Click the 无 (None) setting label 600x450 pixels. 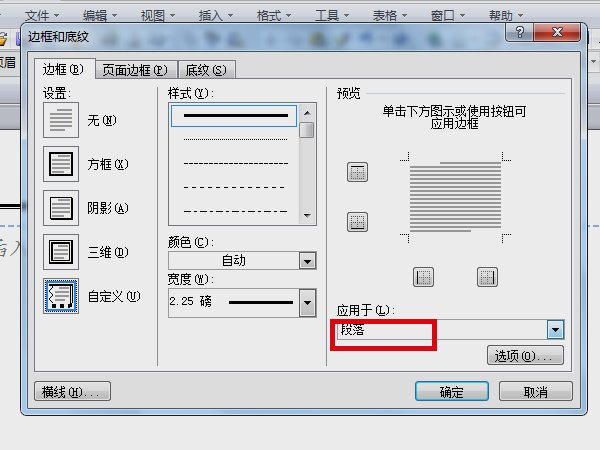[102, 120]
